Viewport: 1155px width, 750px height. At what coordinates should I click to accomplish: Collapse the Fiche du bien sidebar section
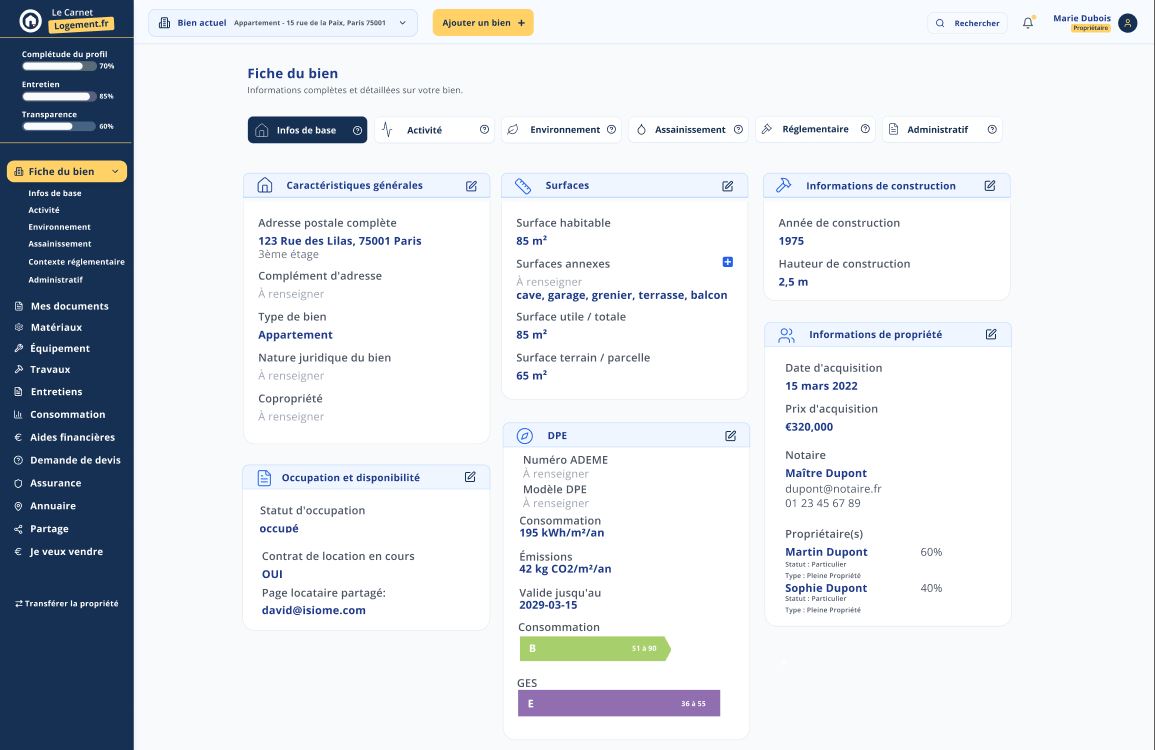[x=115, y=172]
